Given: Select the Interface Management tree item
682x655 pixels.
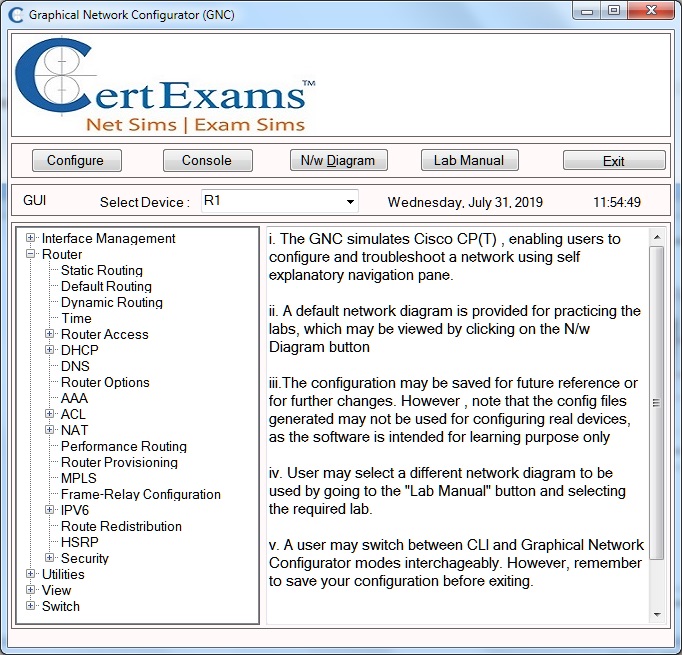Looking at the screenshot, I should (x=108, y=238).
